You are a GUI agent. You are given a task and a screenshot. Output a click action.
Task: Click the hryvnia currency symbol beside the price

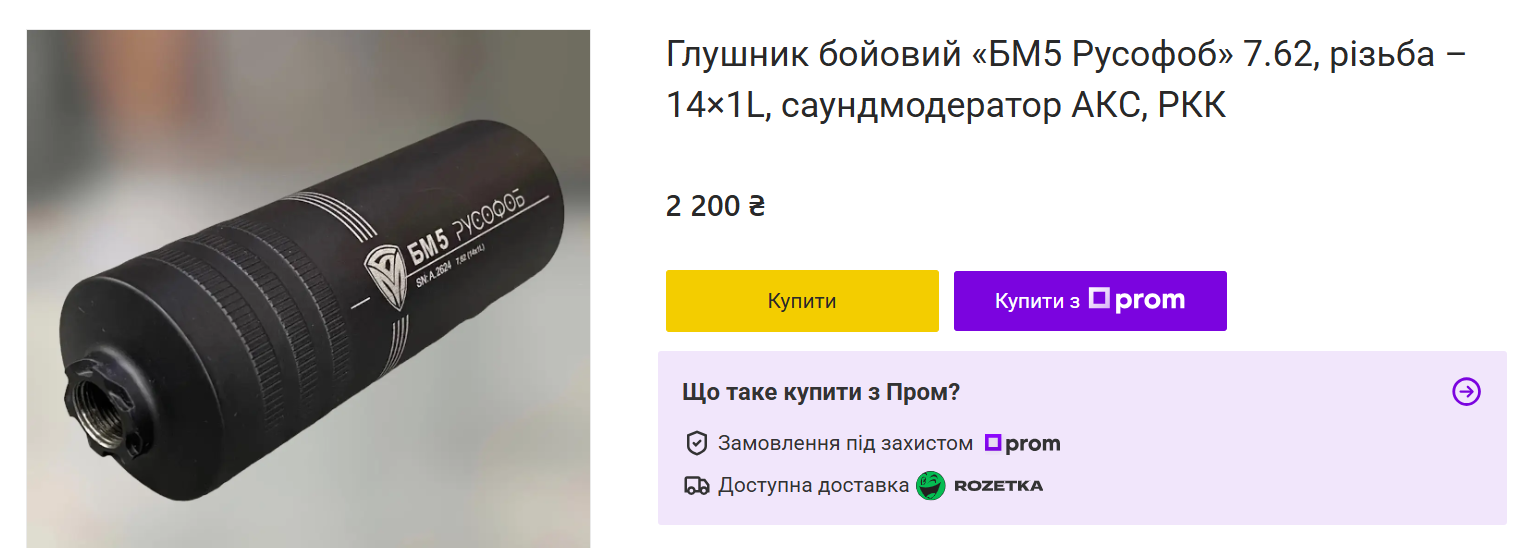757,207
